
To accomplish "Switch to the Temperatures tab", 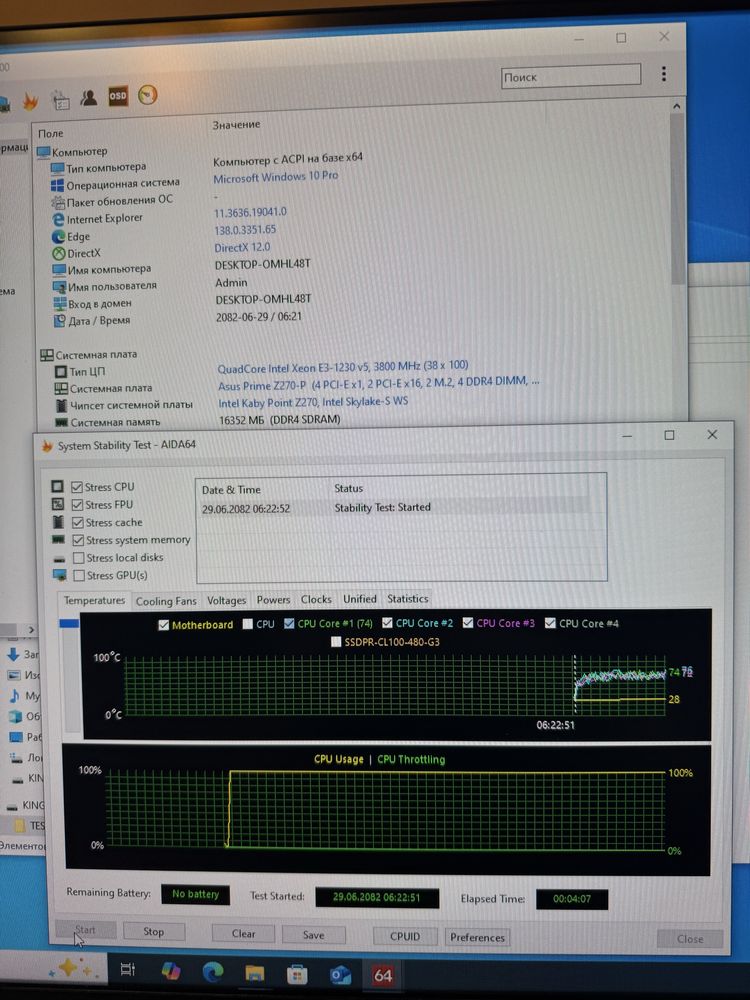I will 94,601.
